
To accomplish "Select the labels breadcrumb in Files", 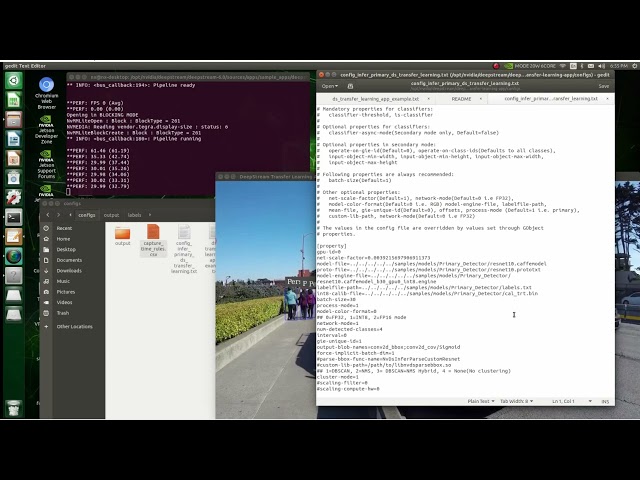I will coord(134,215).
